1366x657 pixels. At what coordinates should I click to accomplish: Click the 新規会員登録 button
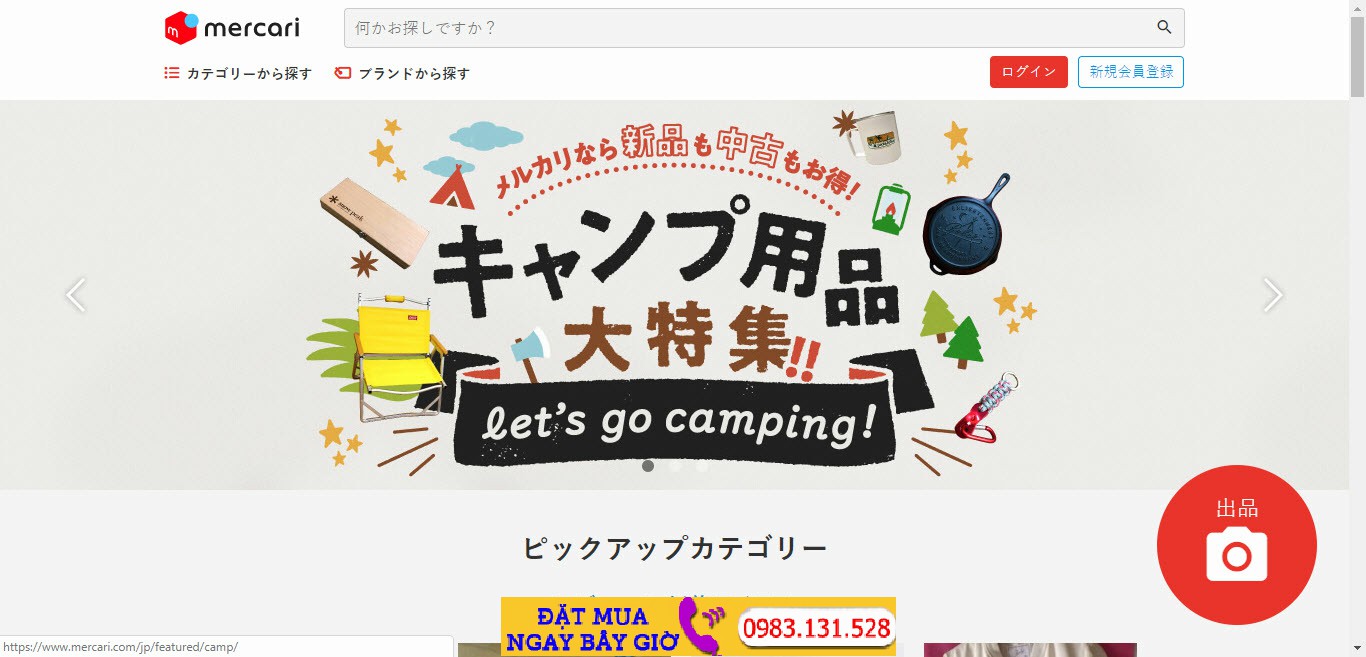(1131, 72)
